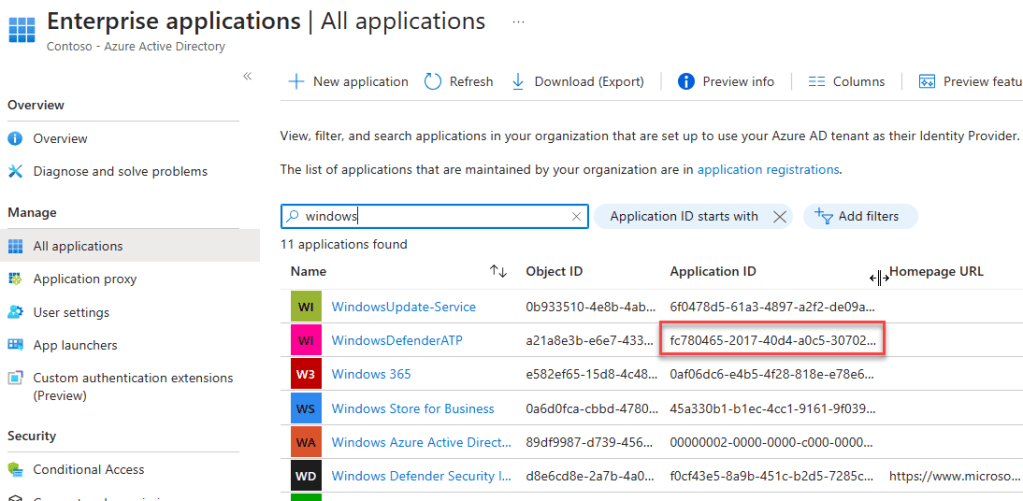Refresh the applications list
Viewport: 1023px width, 501px height.
[x=459, y=82]
